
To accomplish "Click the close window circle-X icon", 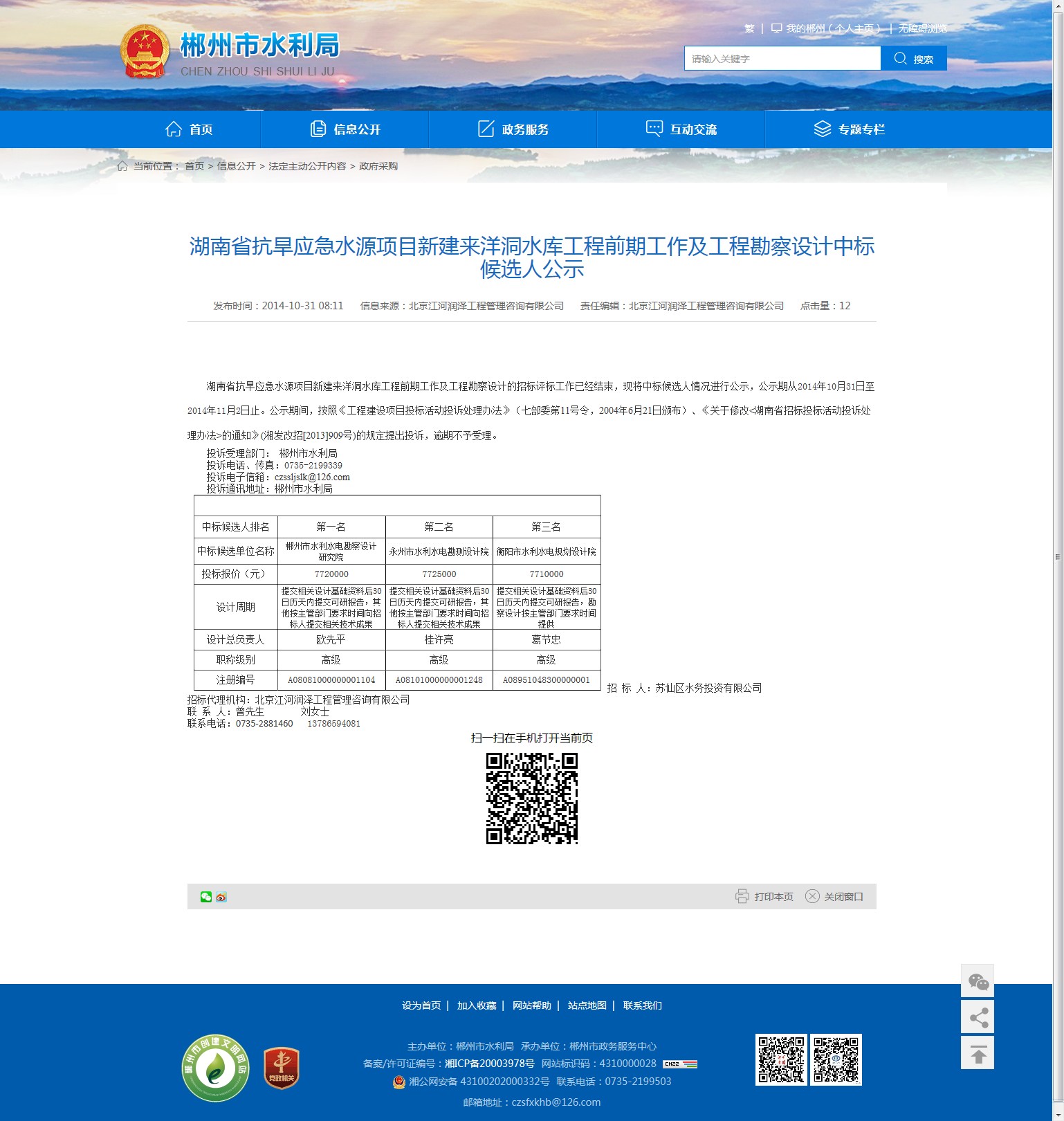I will pos(812,896).
